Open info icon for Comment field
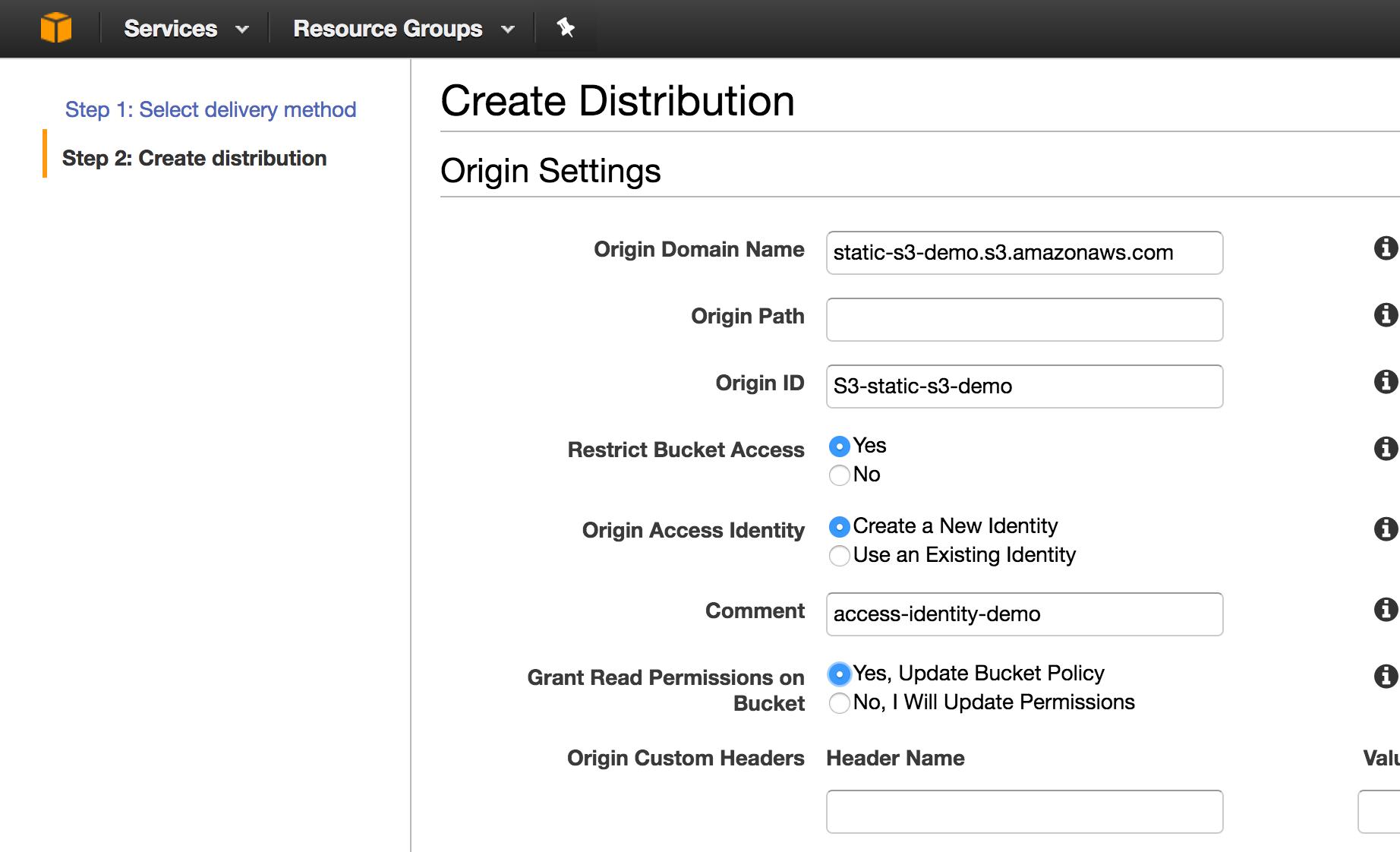The height and width of the screenshot is (852, 1400). [x=1386, y=610]
